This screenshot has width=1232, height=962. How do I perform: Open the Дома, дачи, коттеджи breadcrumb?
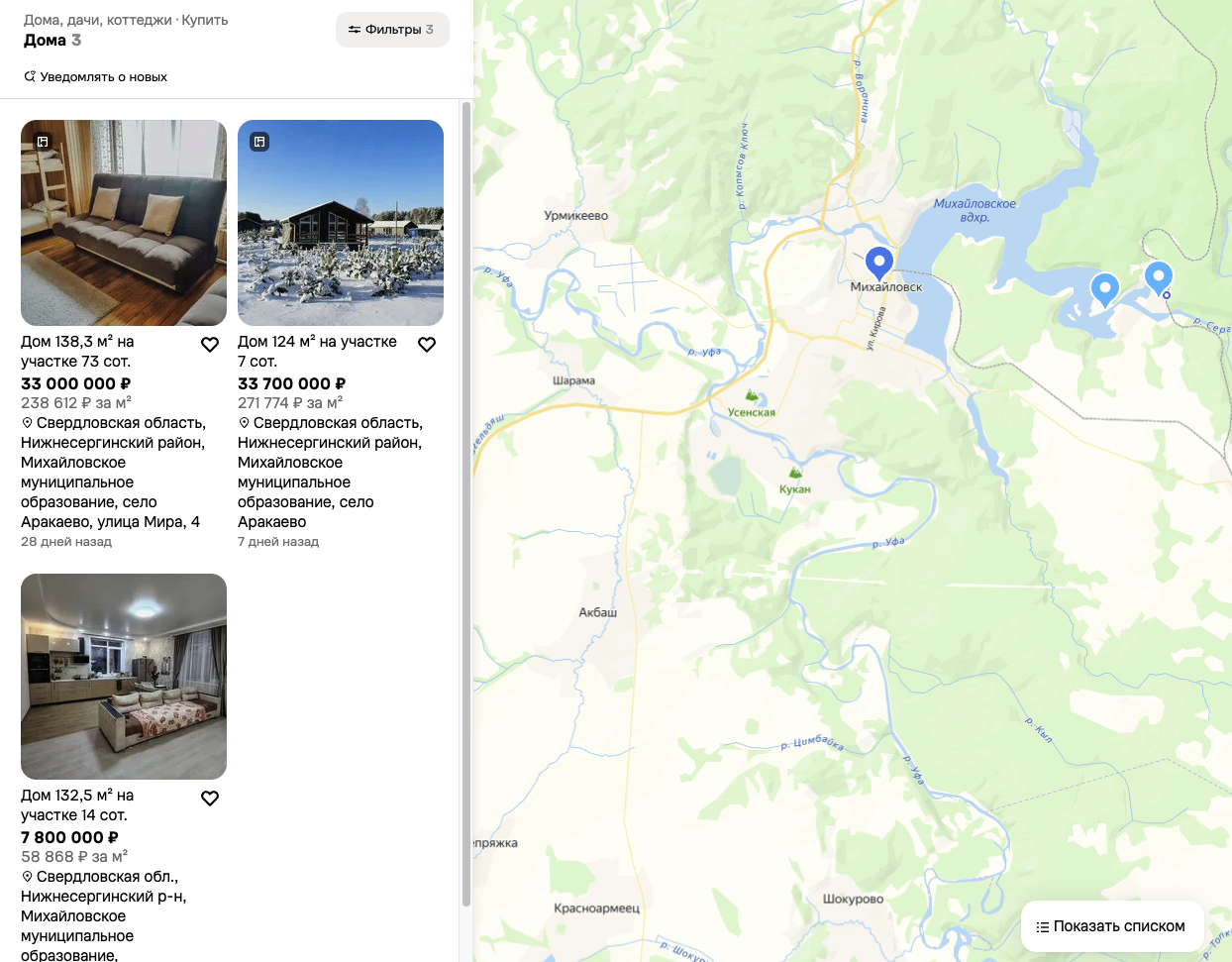[x=98, y=20]
